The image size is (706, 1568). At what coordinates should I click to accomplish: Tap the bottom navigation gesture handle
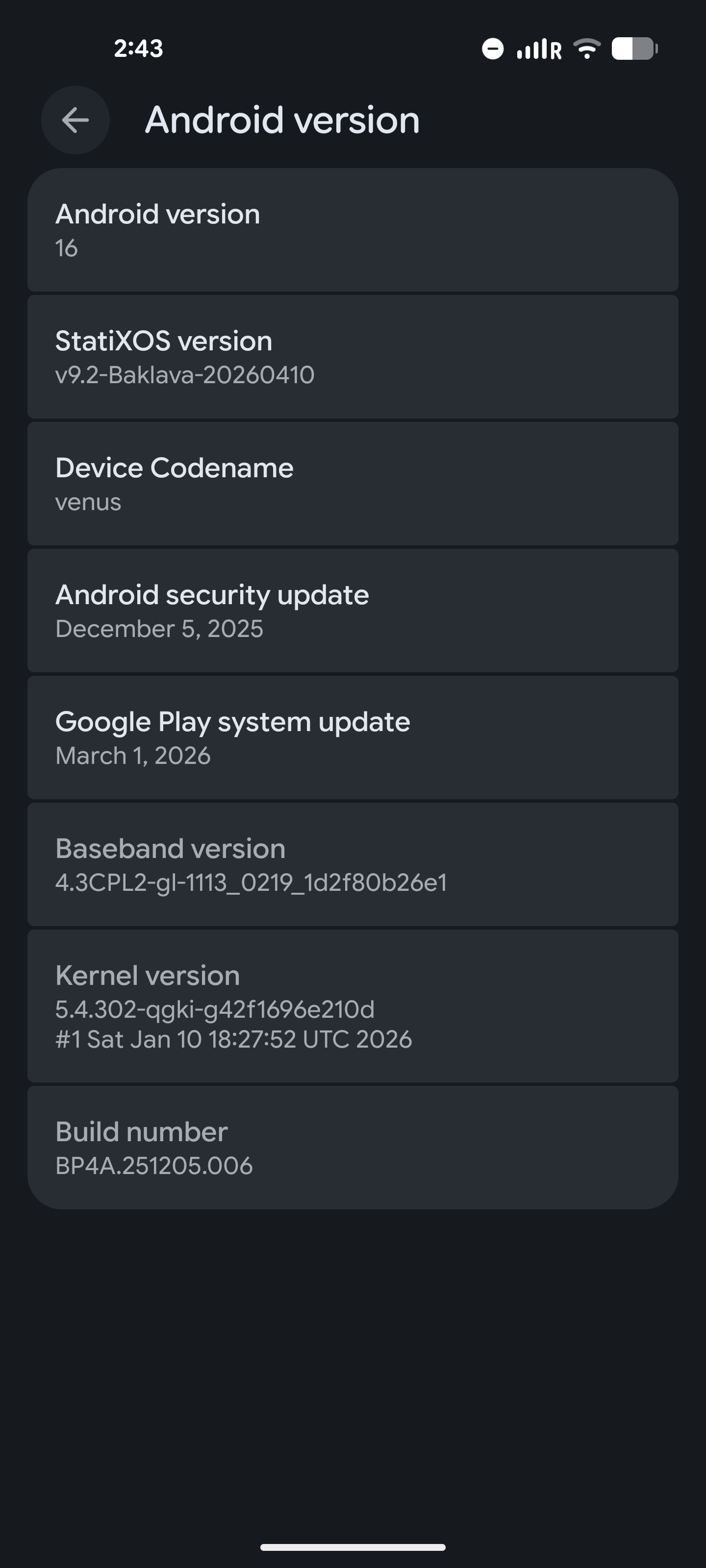[353, 1547]
